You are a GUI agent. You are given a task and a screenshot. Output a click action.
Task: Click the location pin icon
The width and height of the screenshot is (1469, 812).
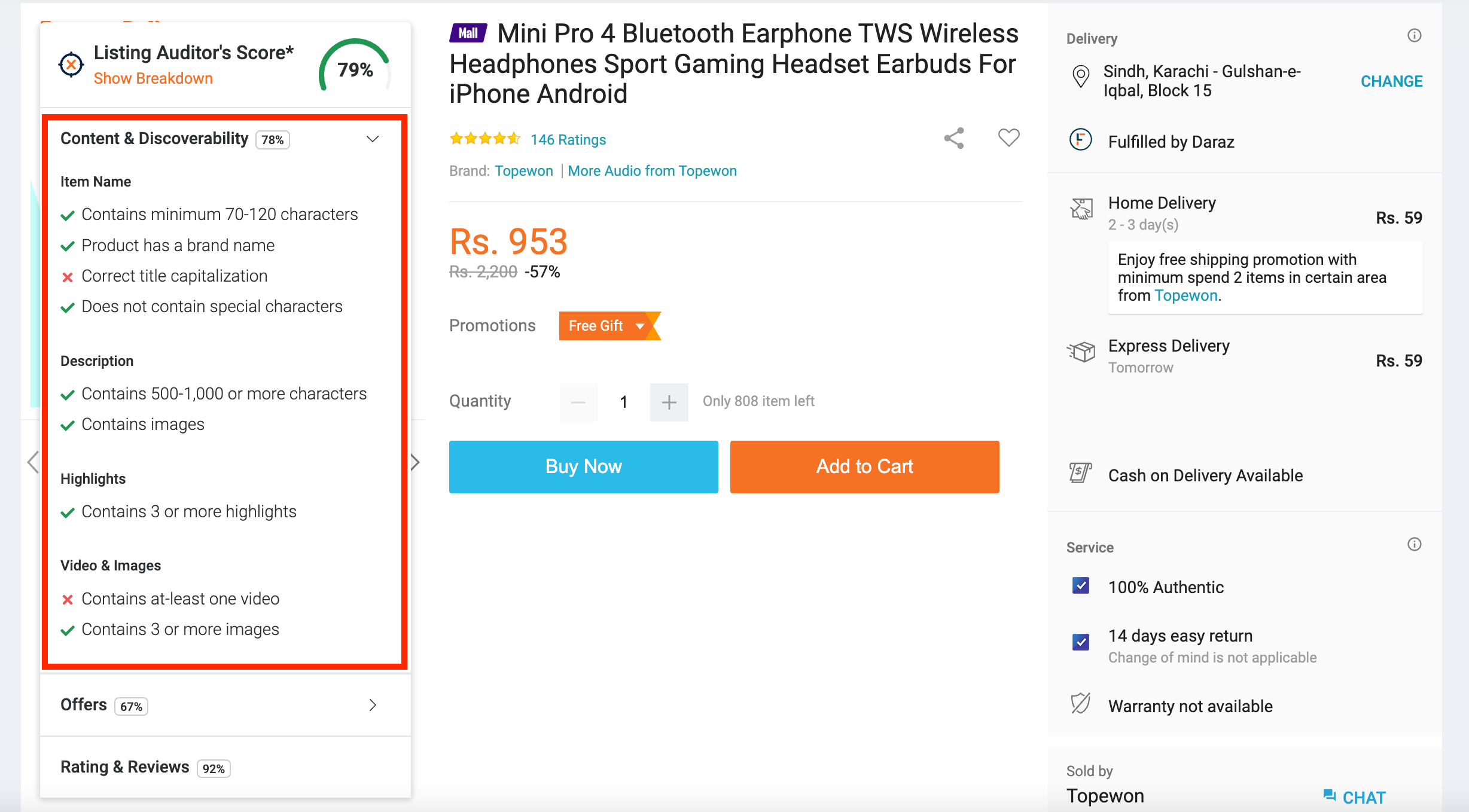[1081, 77]
